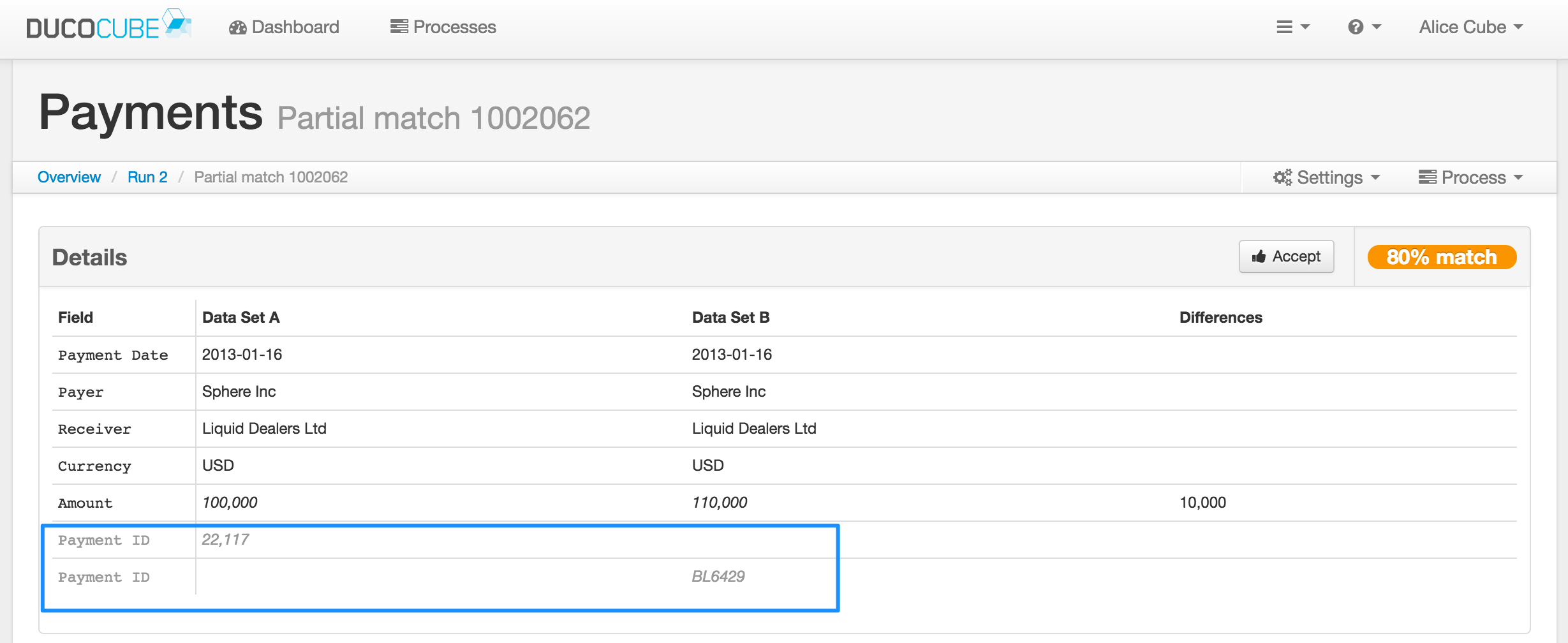
Task: Open the hamburger menu icon
Action: tap(1285, 27)
